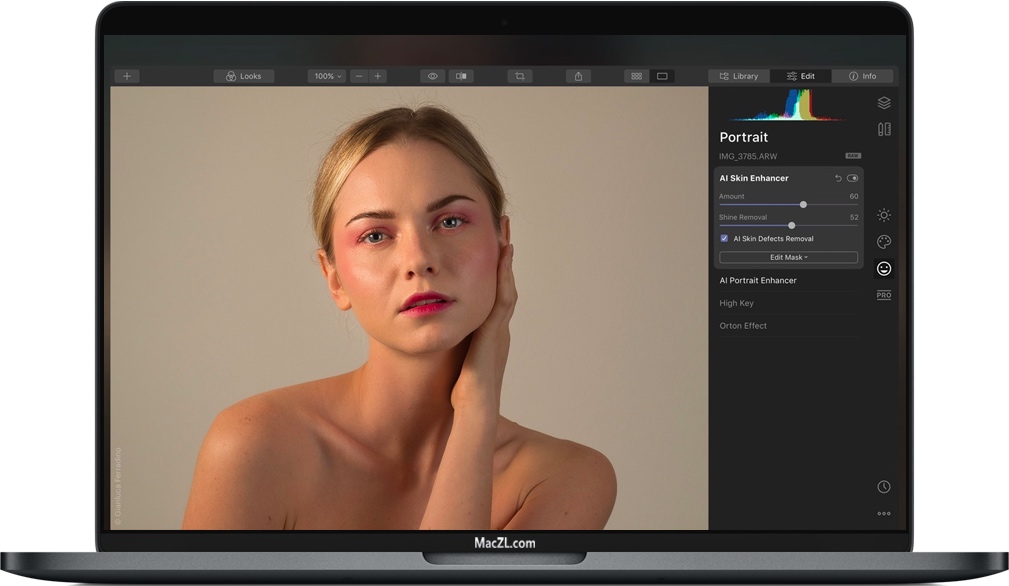Open the Edit Mask dropdown
The image size is (1009, 586).
point(788,257)
